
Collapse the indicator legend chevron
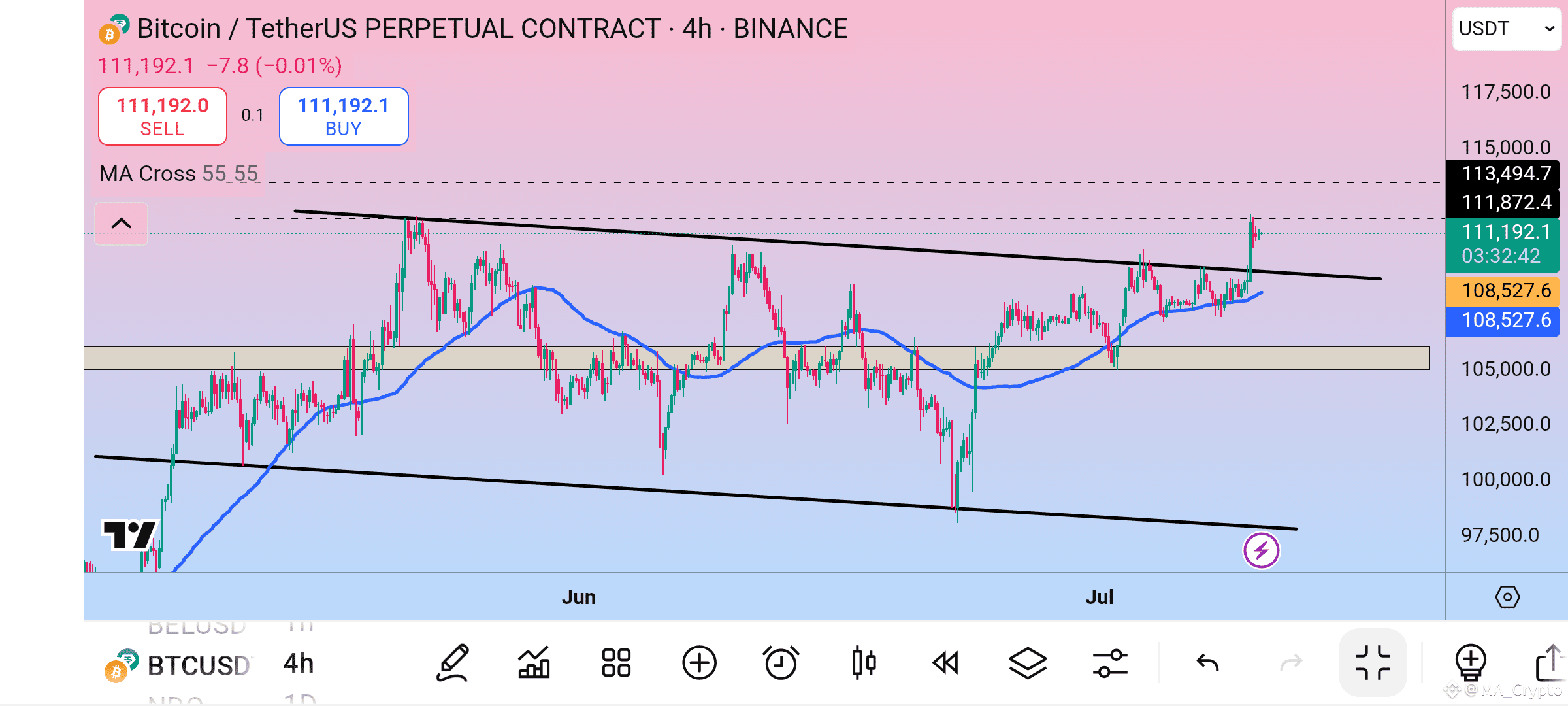[x=122, y=224]
